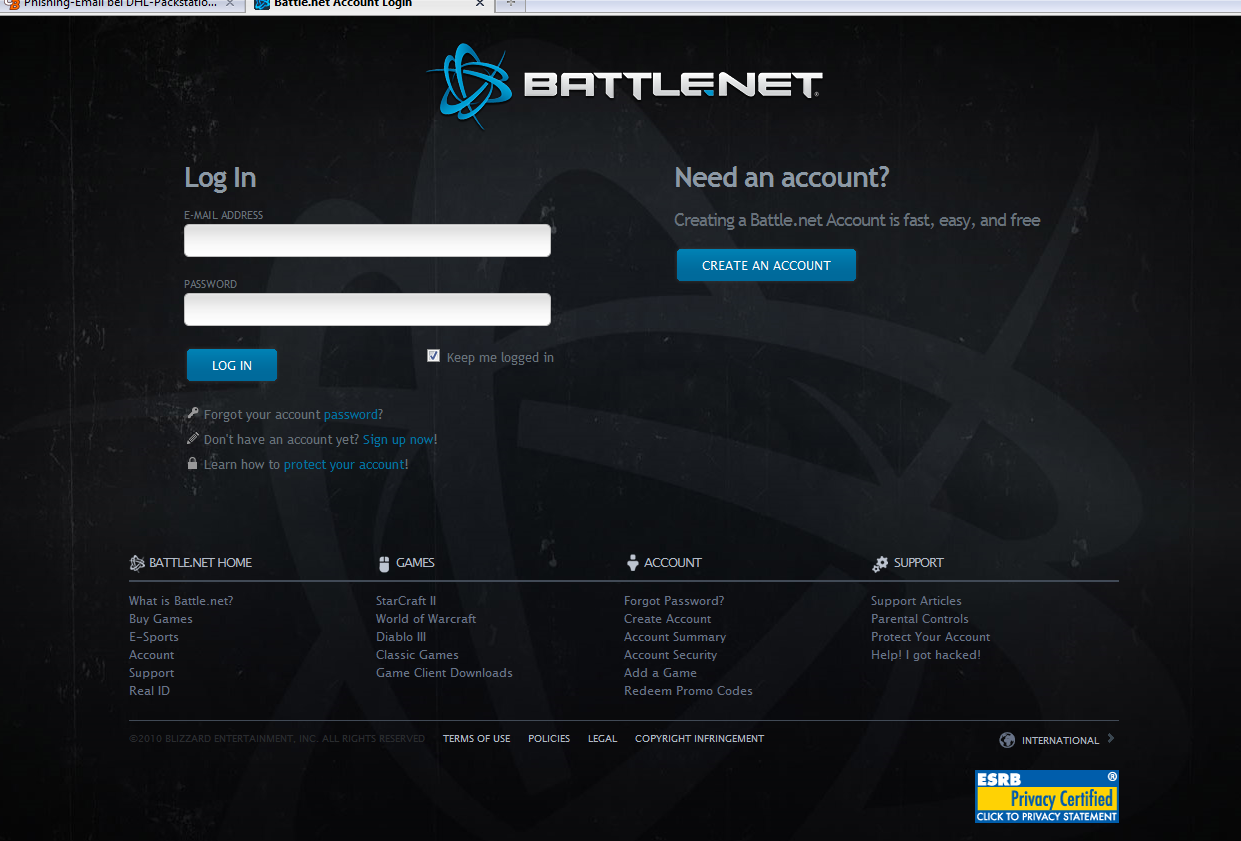Open the COPYRIGHT INFRINGEMENT link

point(699,739)
